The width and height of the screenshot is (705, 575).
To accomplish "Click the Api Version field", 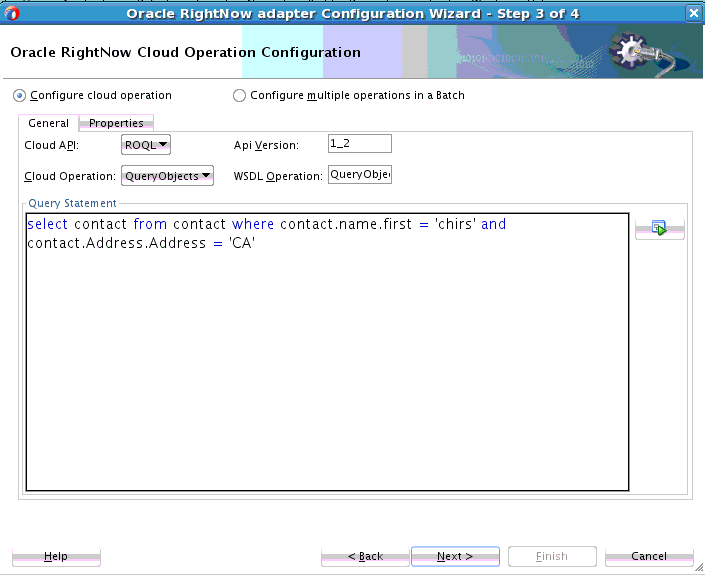I will pyautogui.click(x=360, y=144).
